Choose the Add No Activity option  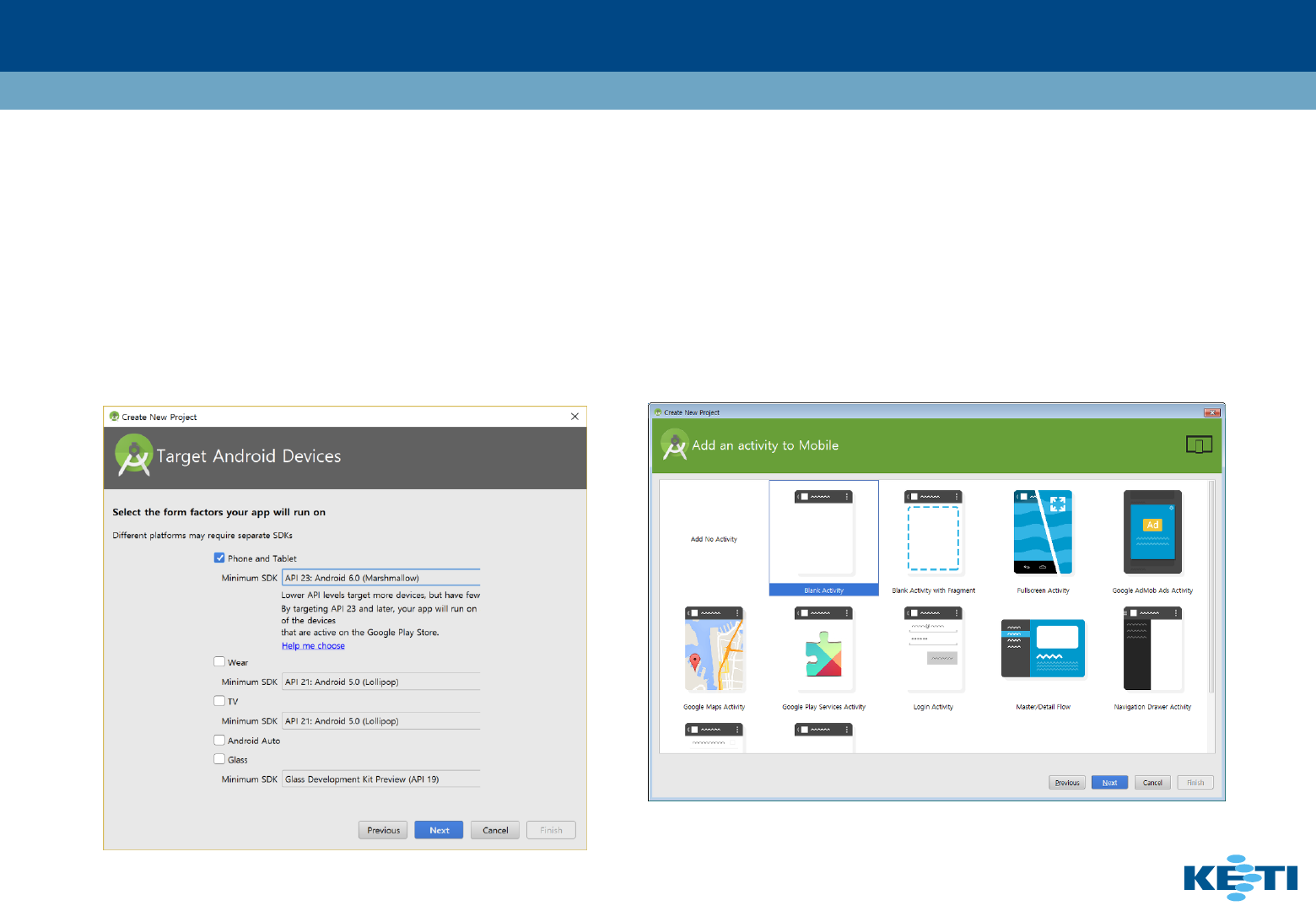[x=714, y=539]
